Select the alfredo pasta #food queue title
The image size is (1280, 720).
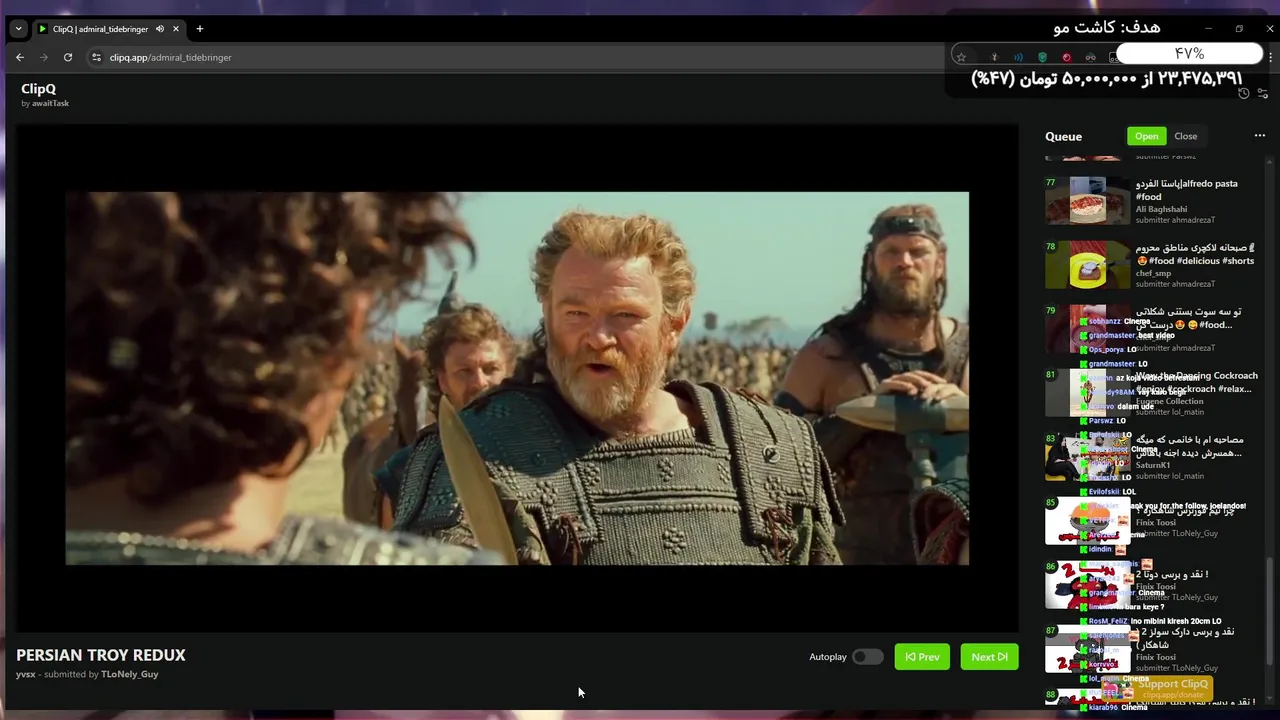click(1186, 190)
